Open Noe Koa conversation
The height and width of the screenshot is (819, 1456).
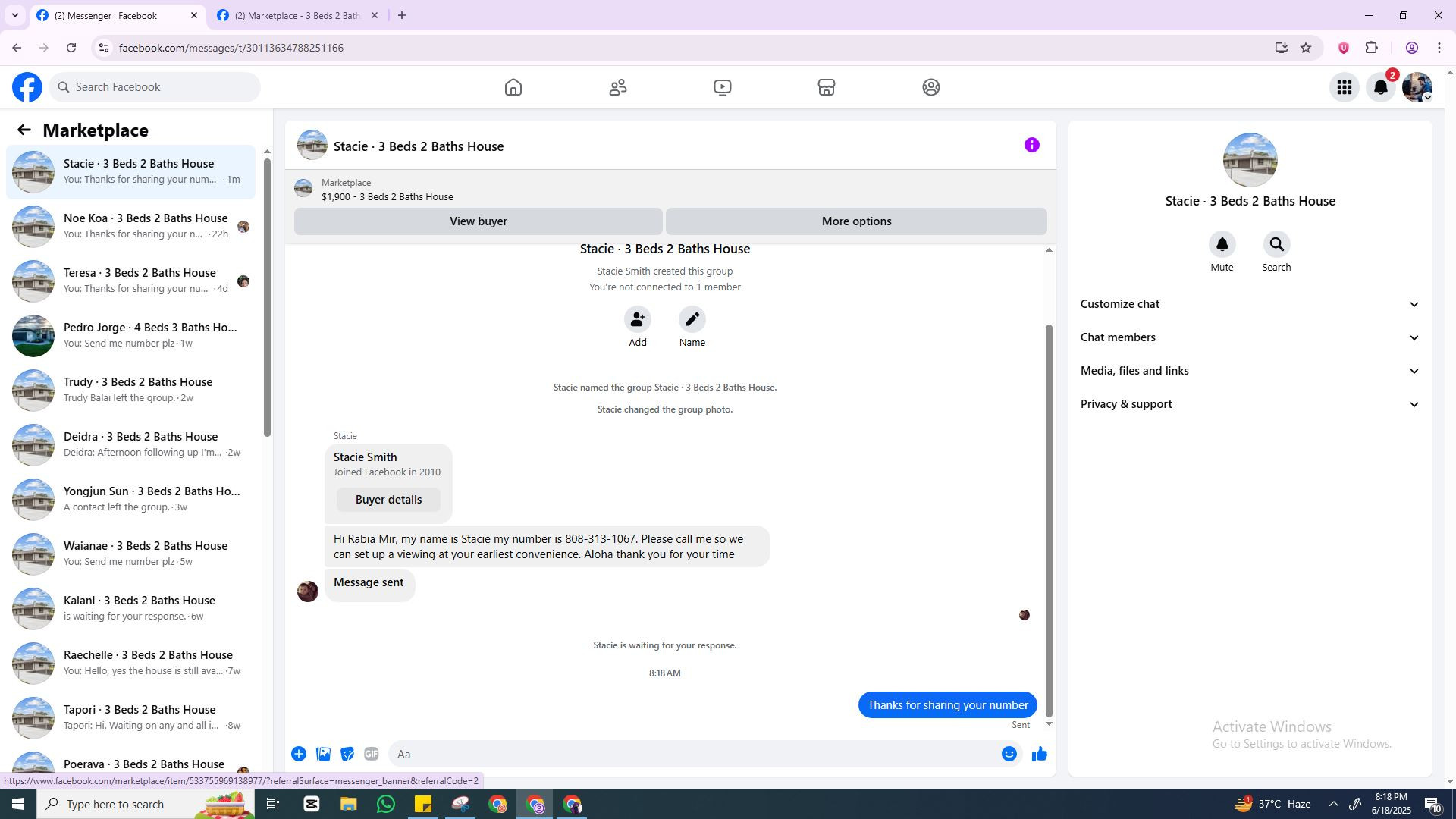coord(130,226)
